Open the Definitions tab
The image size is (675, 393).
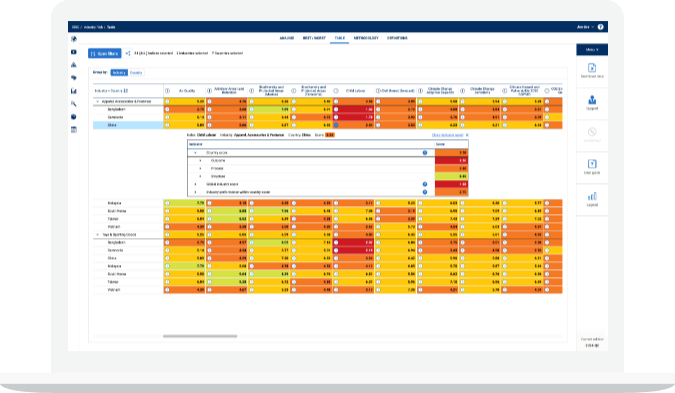[x=397, y=38]
